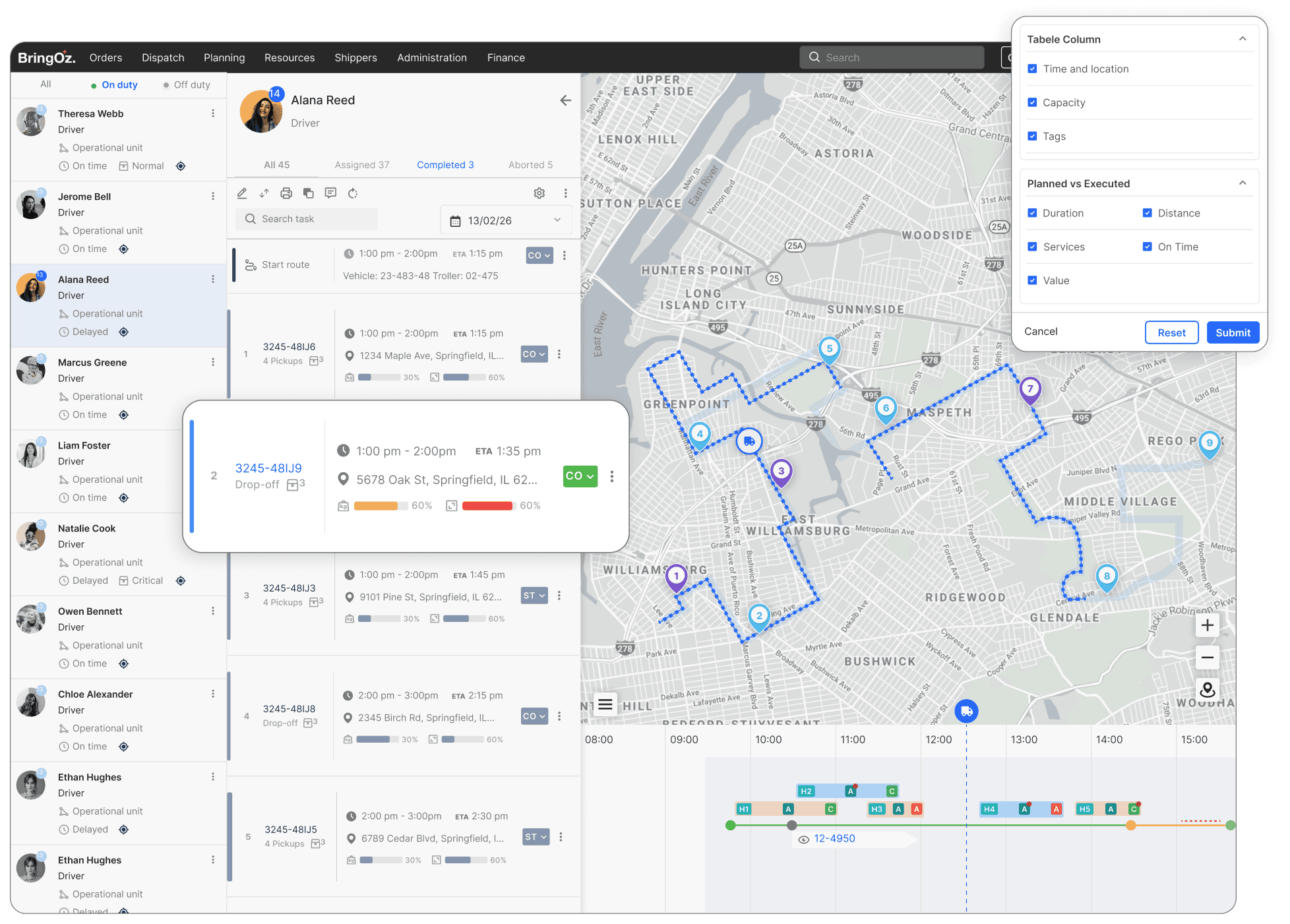Open green CO dropdown for task 3245-48IJ9

580,476
